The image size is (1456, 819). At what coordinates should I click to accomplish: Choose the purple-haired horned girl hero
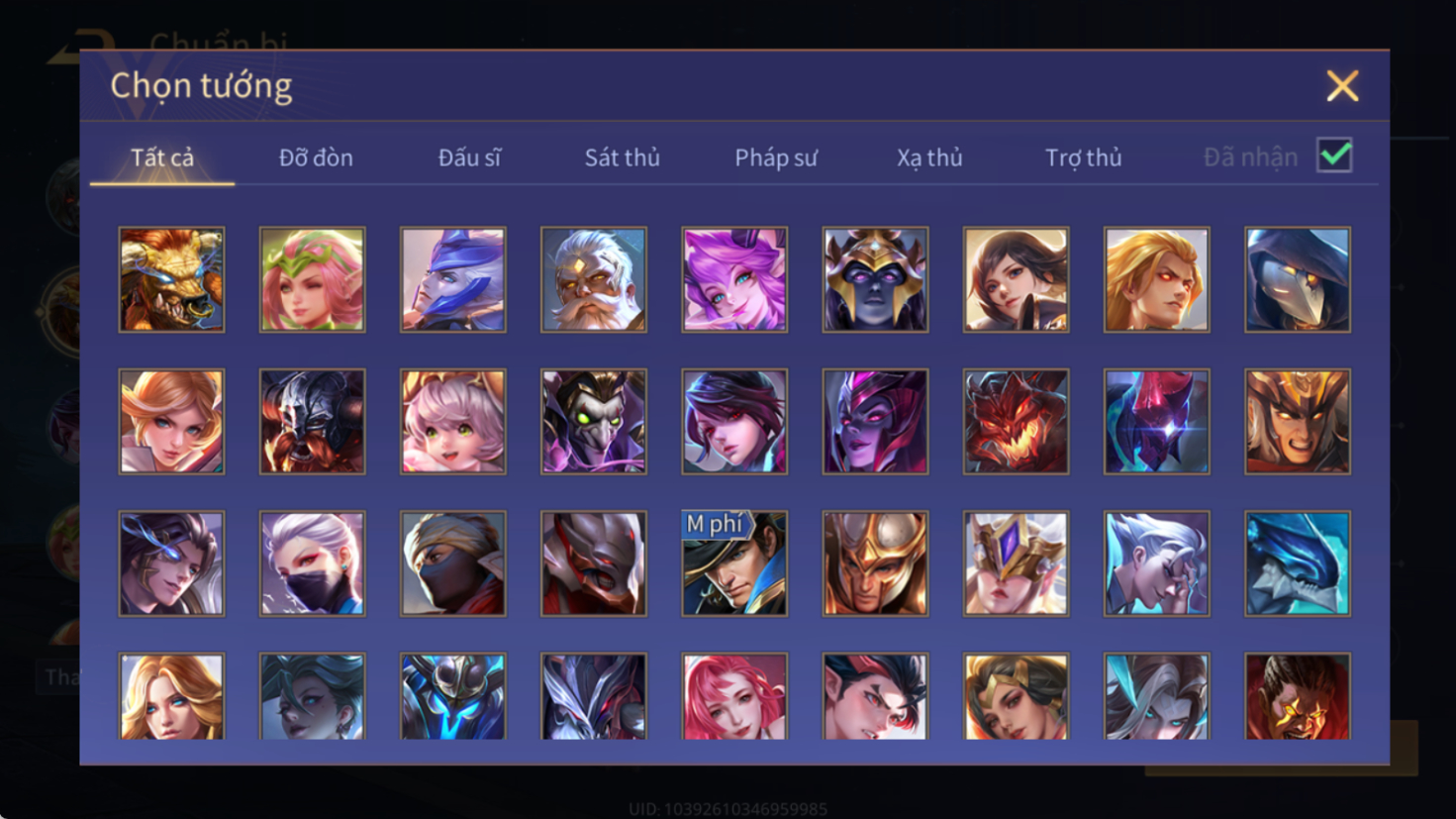pos(734,279)
